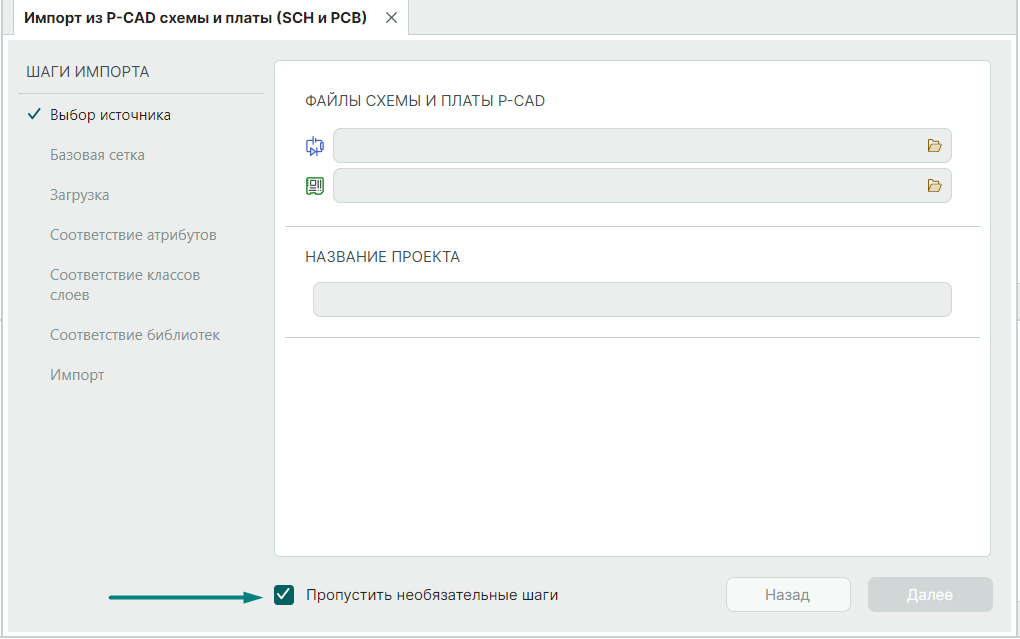Select the 'Соответствие атрибутов' step
This screenshot has width=1020, height=639.
tap(133, 235)
